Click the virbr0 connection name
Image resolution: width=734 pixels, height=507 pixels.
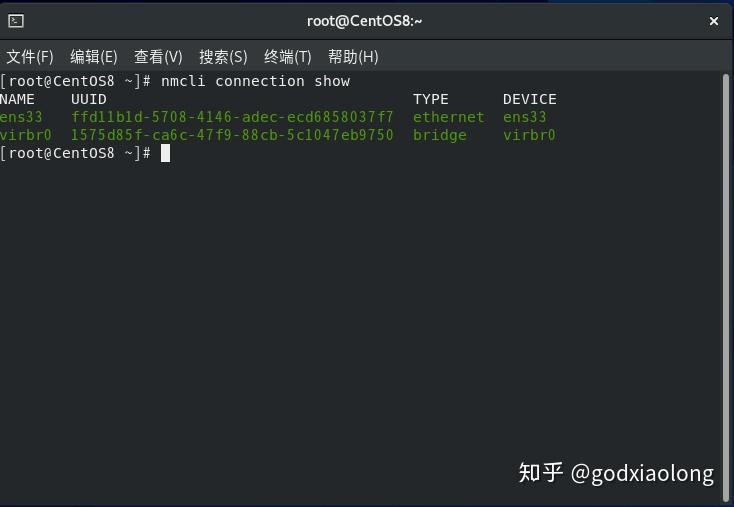tap(25, 135)
